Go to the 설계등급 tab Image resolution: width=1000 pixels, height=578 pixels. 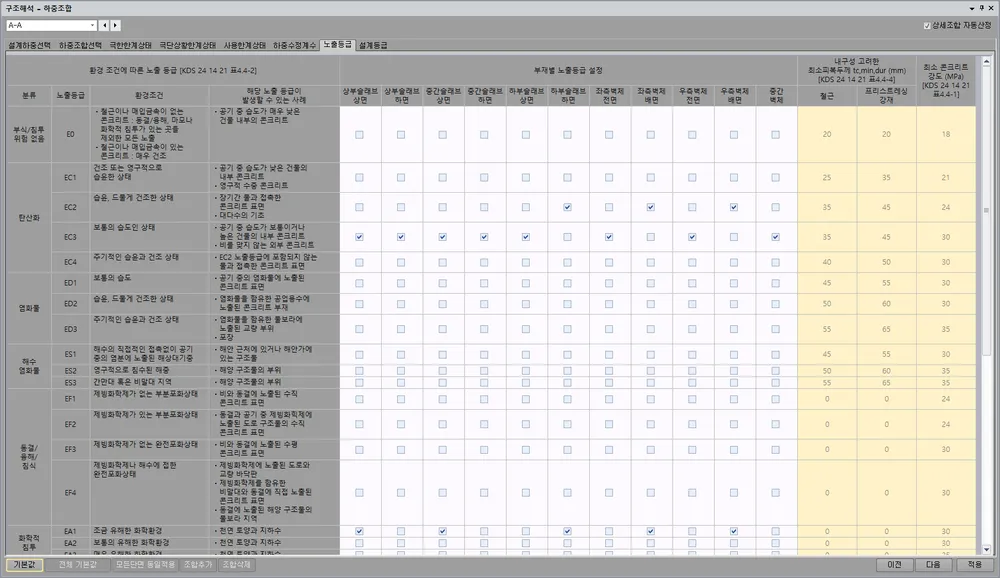click(373, 45)
